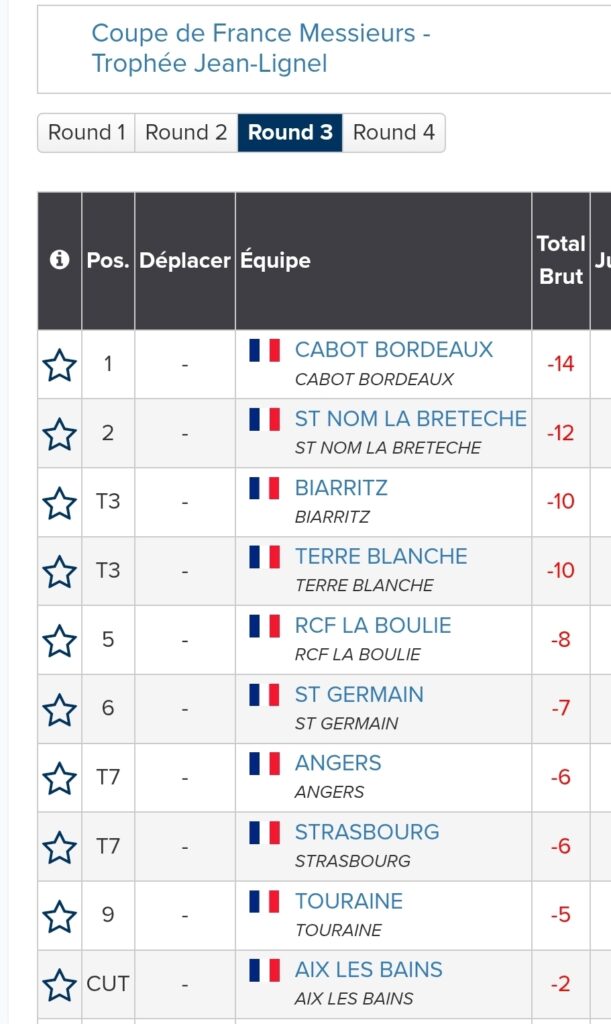Image resolution: width=611 pixels, height=1024 pixels.
Task: Click the Pos. column header
Action: pos(108,260)
